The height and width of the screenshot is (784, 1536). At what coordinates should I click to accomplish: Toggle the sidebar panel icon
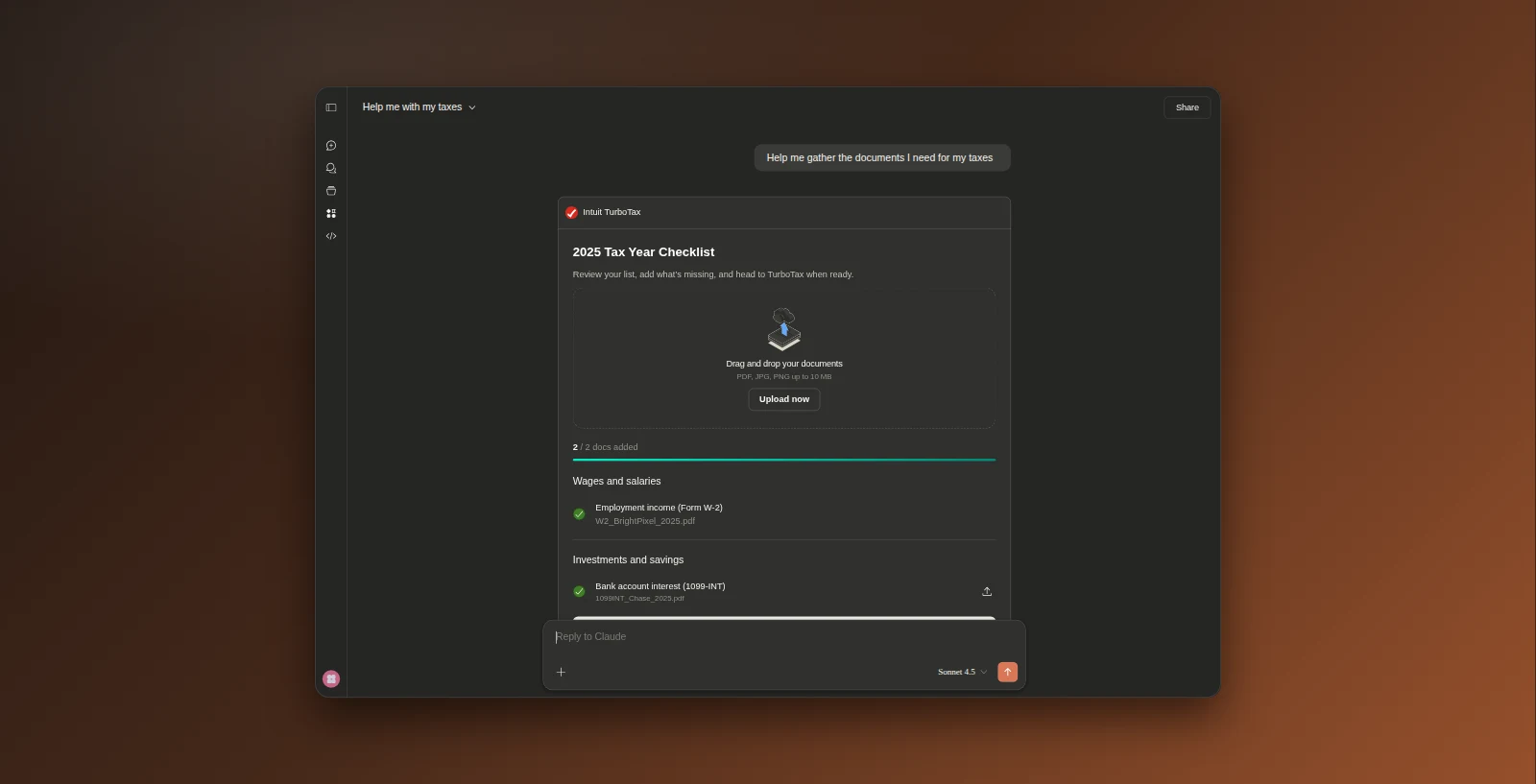coord(331,107)
